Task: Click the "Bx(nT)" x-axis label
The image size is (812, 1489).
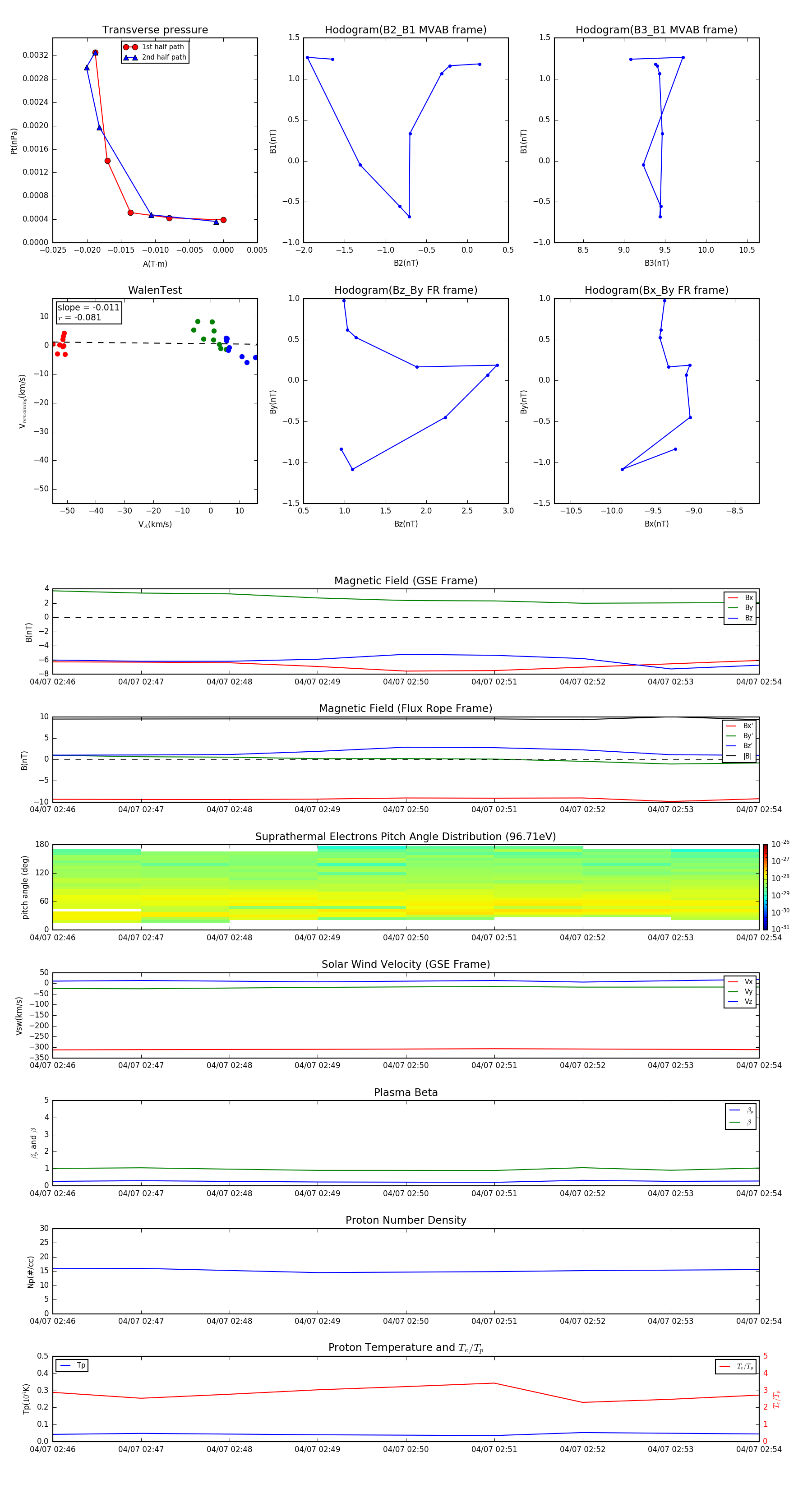Action: 656,524
